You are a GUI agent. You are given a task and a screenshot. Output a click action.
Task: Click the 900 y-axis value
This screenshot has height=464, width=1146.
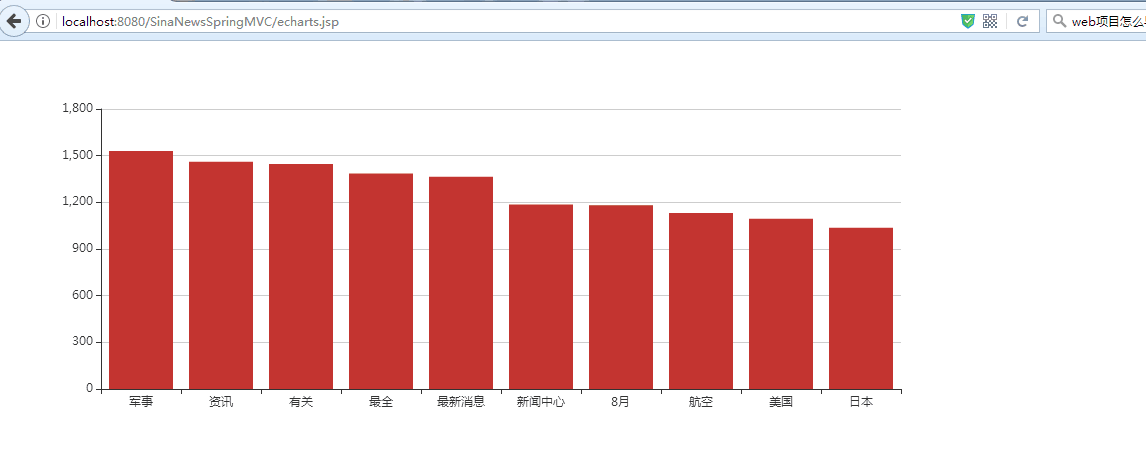tap(83, 248)
